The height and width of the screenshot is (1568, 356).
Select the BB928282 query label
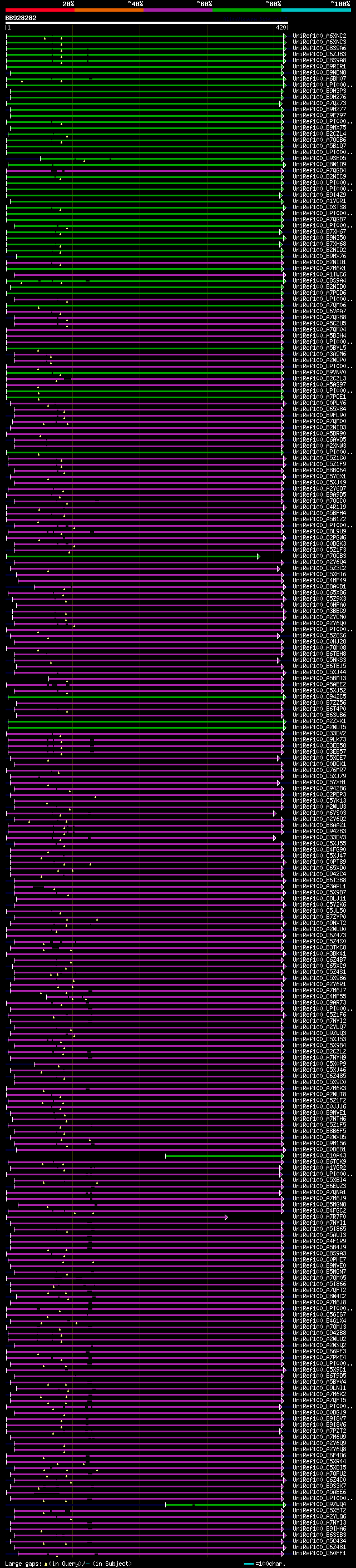(21, 18)
